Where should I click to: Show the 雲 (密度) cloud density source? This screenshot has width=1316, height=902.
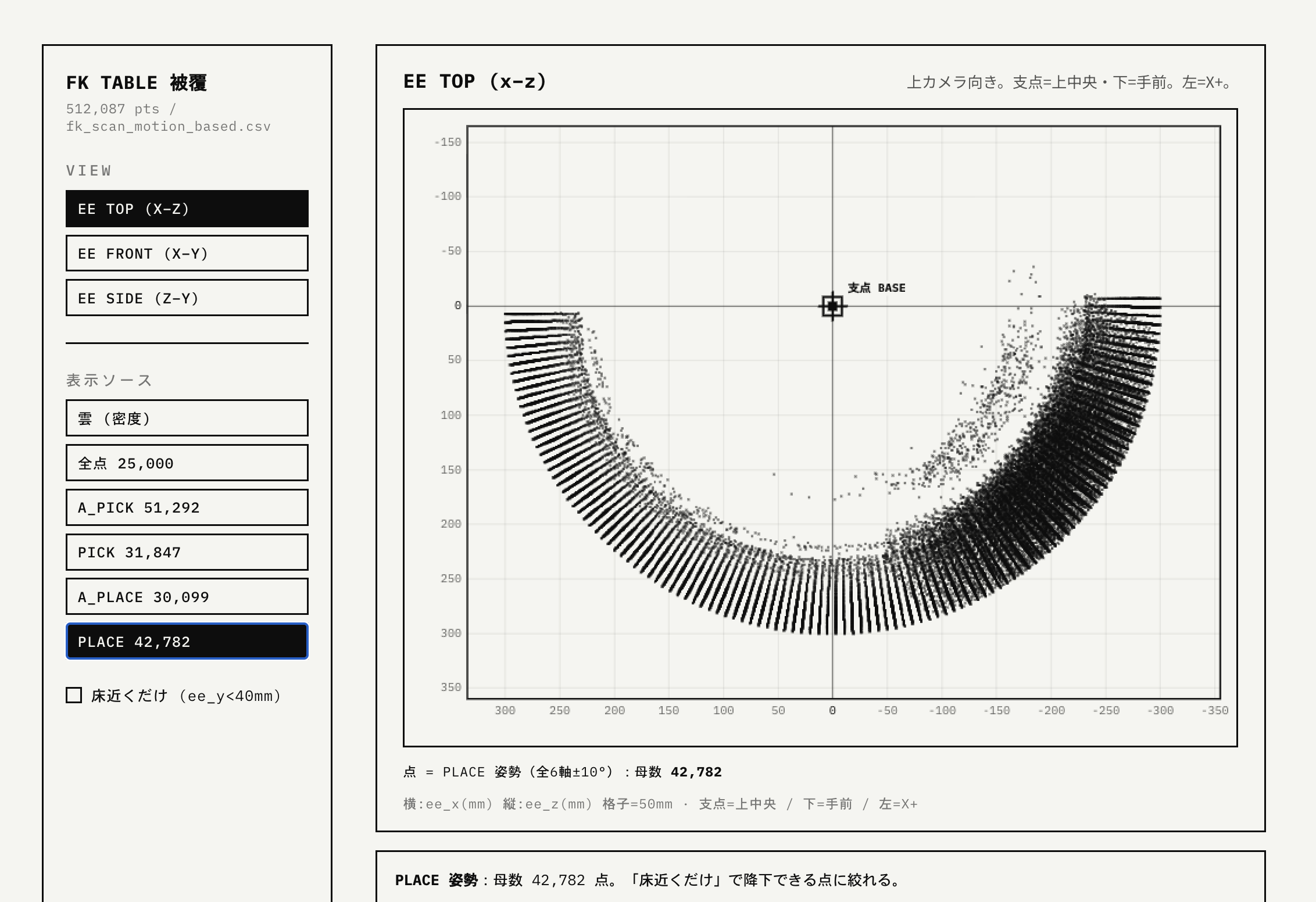pyautogui.click(x=187, y=418)
